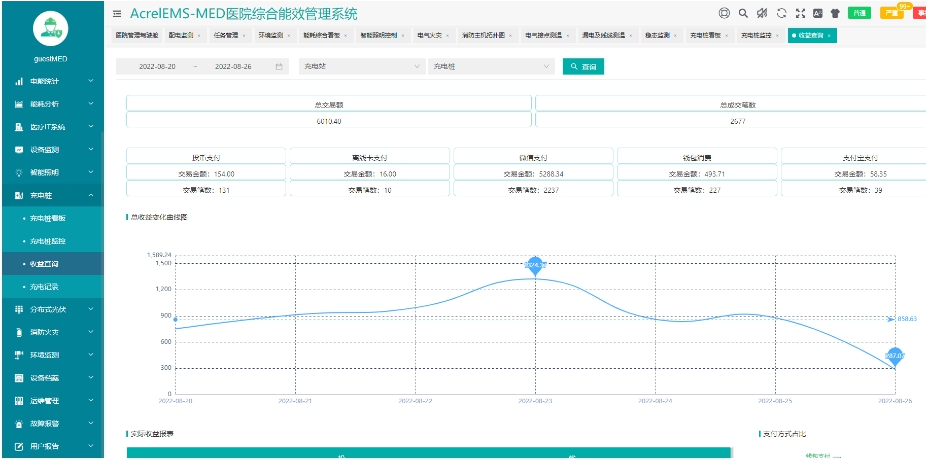Click the alarm siren icon for 故障报警
Viewport: 926px width, 465px height.
point(19,424)
